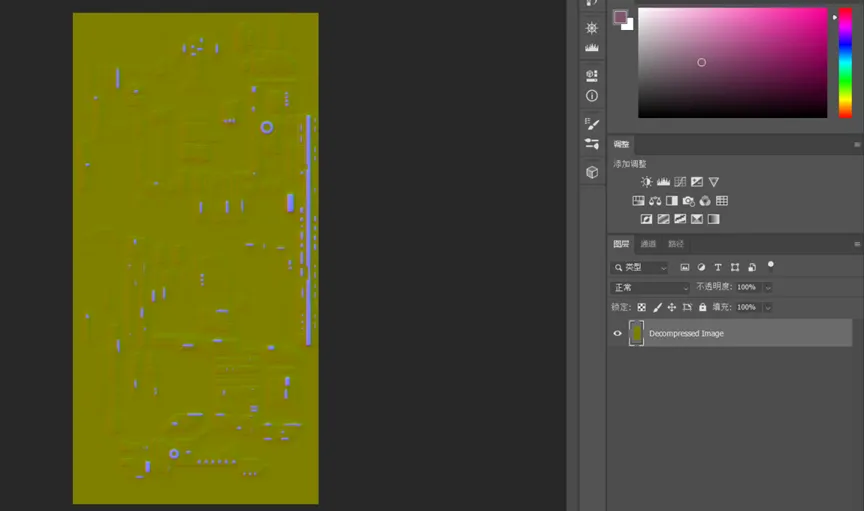
Task: Open the Brush Settings panel icon
Action: tap(592, 123)
